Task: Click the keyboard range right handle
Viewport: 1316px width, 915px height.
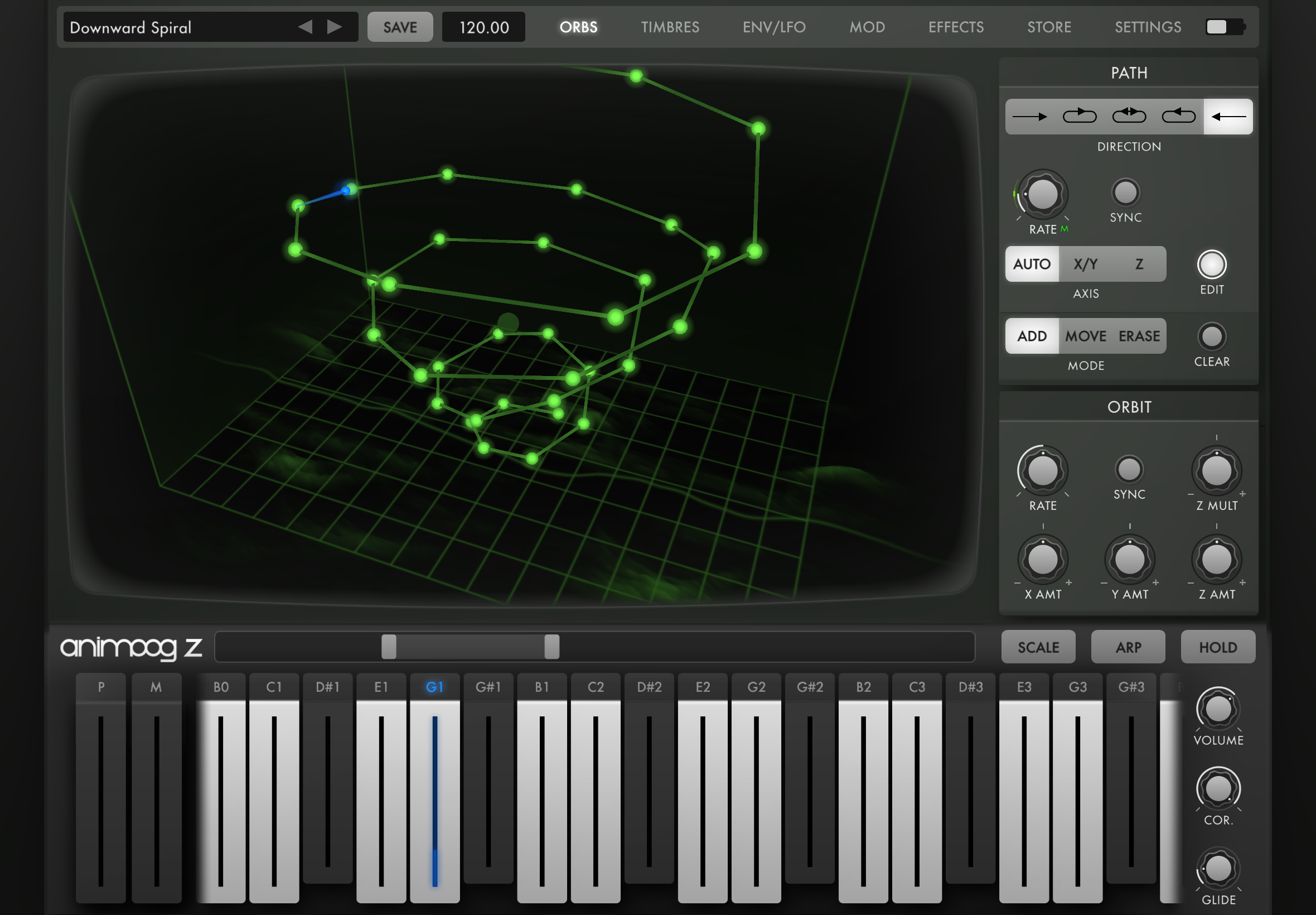Action: pos(551,647)
